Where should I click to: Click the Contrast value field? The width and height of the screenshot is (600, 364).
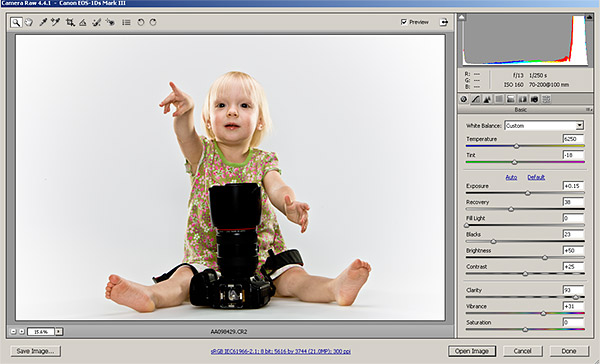(573, 266)
